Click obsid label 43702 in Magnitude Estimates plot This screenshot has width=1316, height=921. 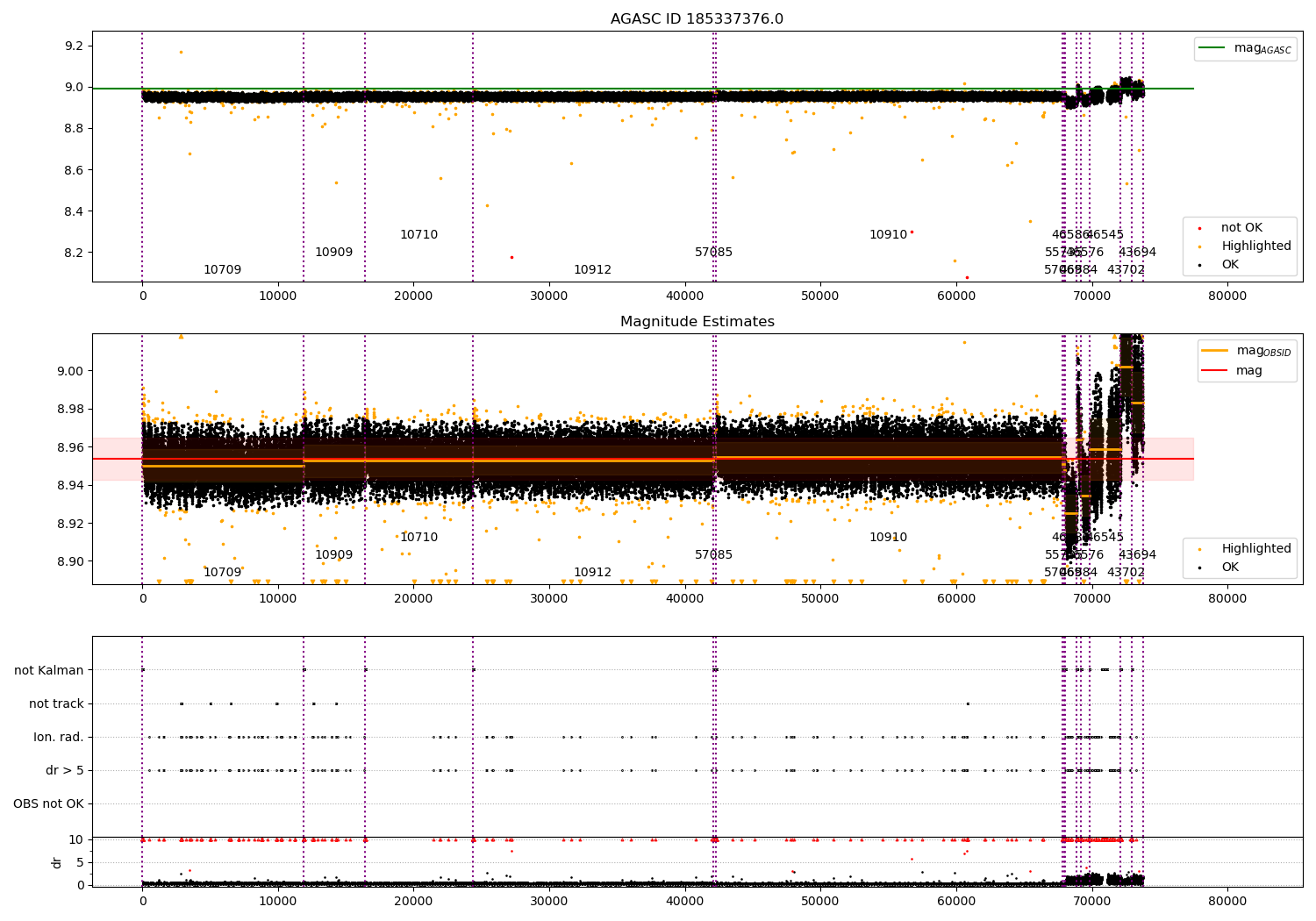(x=1126, y=573)
